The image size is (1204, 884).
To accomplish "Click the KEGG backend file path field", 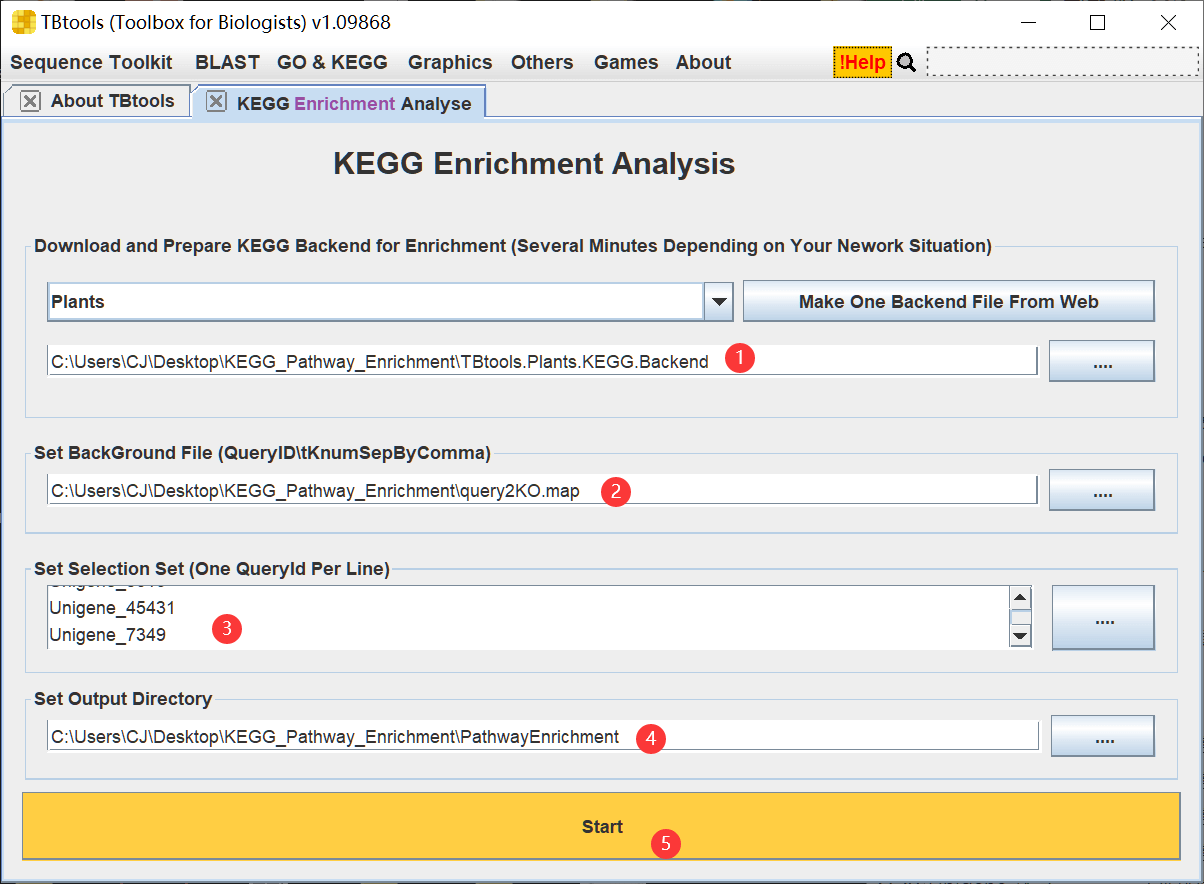I will pyautogui.click(x=542, y=362).
